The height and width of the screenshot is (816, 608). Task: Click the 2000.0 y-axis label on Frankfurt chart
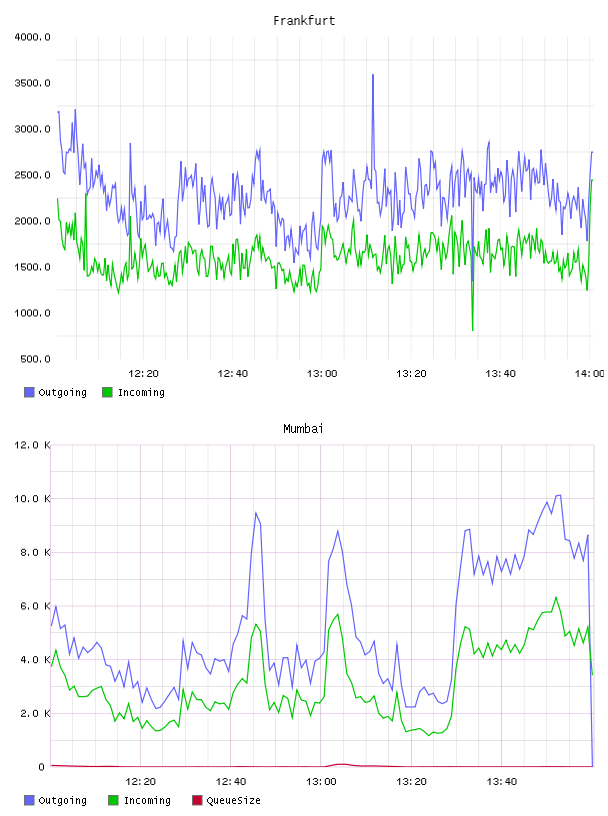32,221
